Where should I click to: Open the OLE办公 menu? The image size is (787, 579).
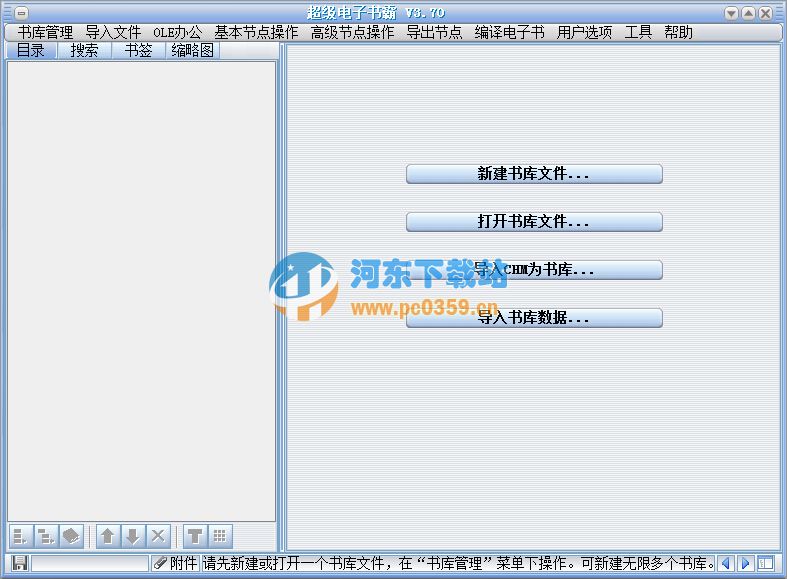click(x=177, y=33)
